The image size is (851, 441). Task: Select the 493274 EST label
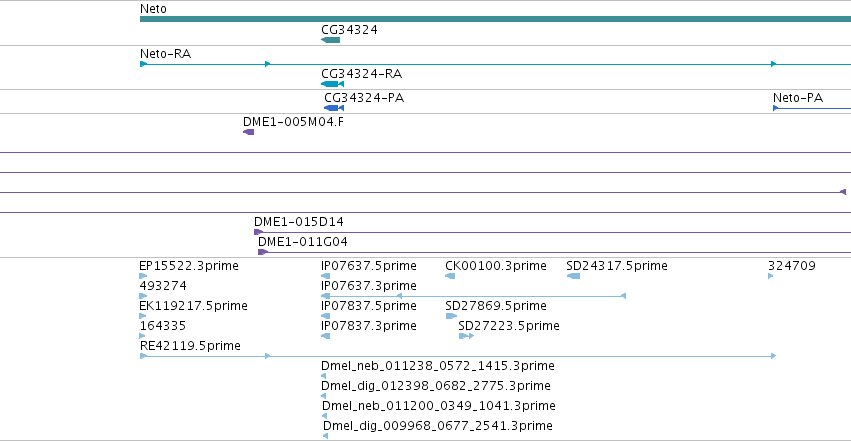[163, 285]
